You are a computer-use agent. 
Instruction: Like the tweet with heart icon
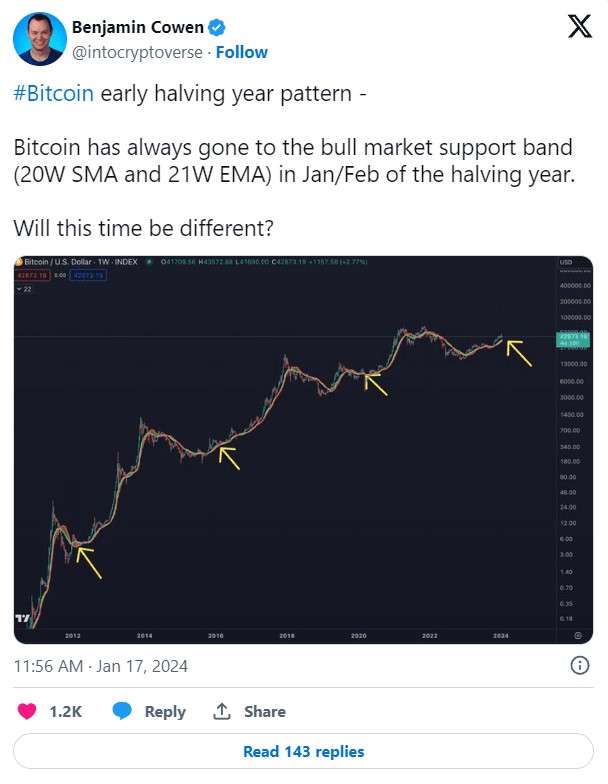click(x=27, y=711)
